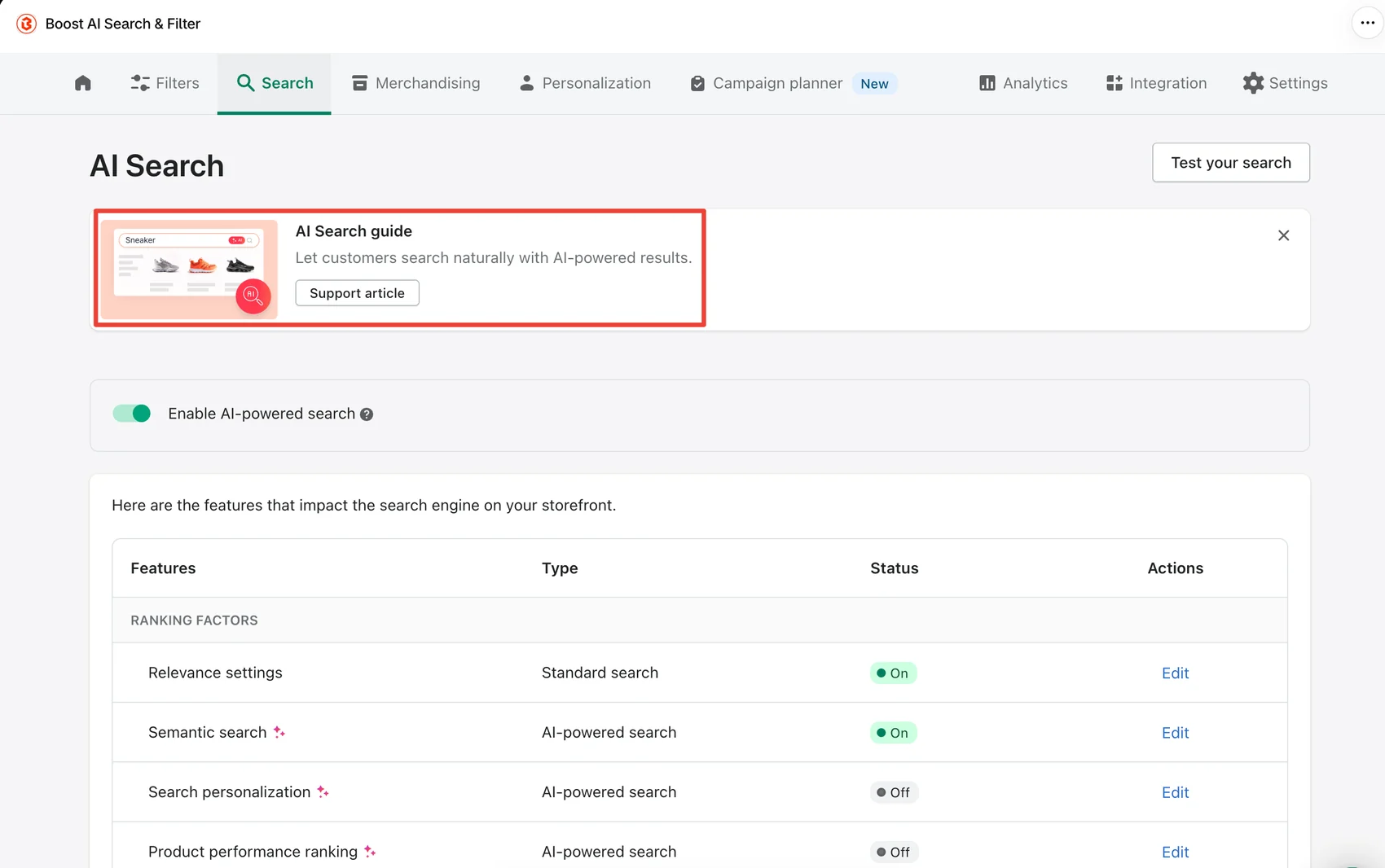Open the Campaign planner tab

coord(793,83)
